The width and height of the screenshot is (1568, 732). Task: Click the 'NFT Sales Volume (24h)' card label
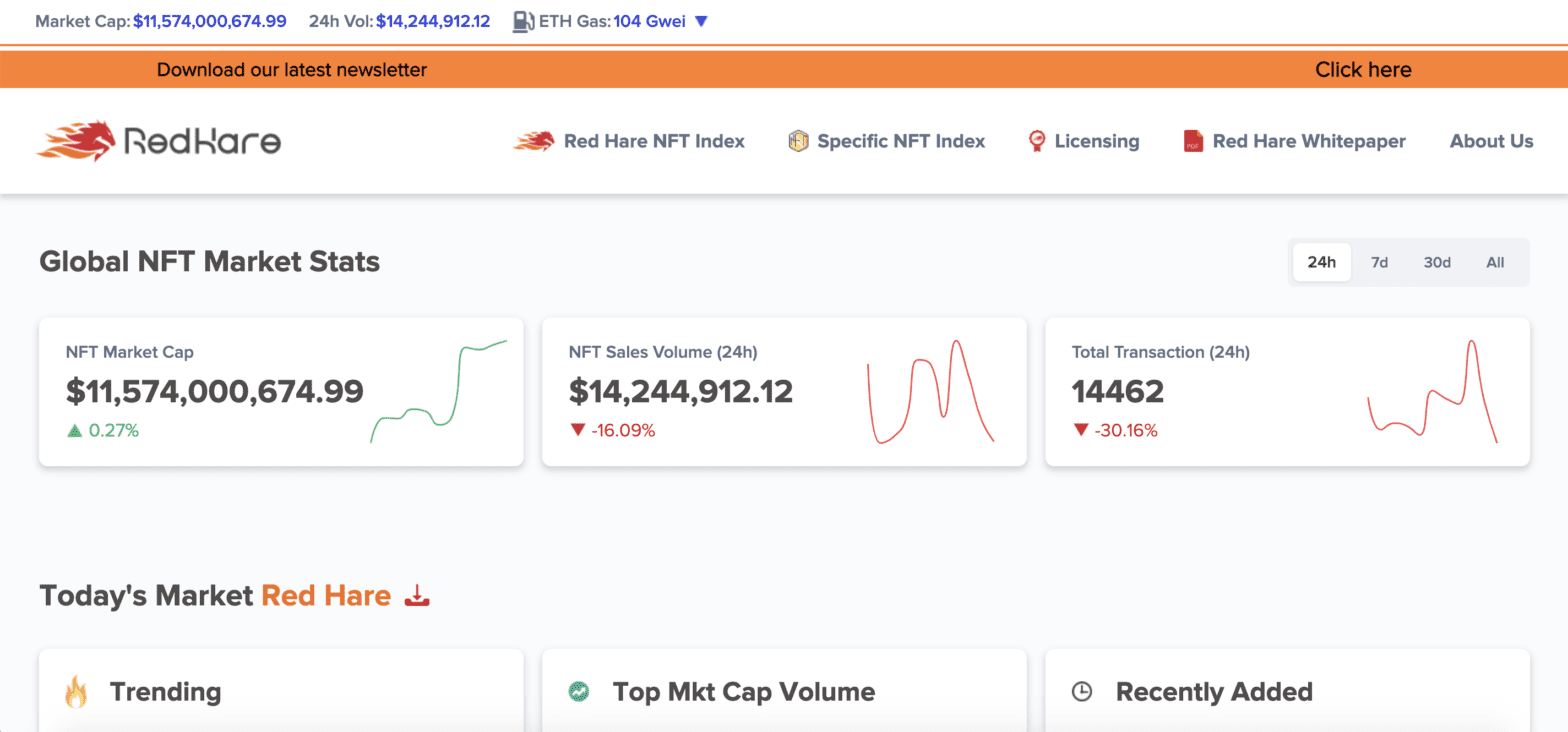(x=663, y=352)
